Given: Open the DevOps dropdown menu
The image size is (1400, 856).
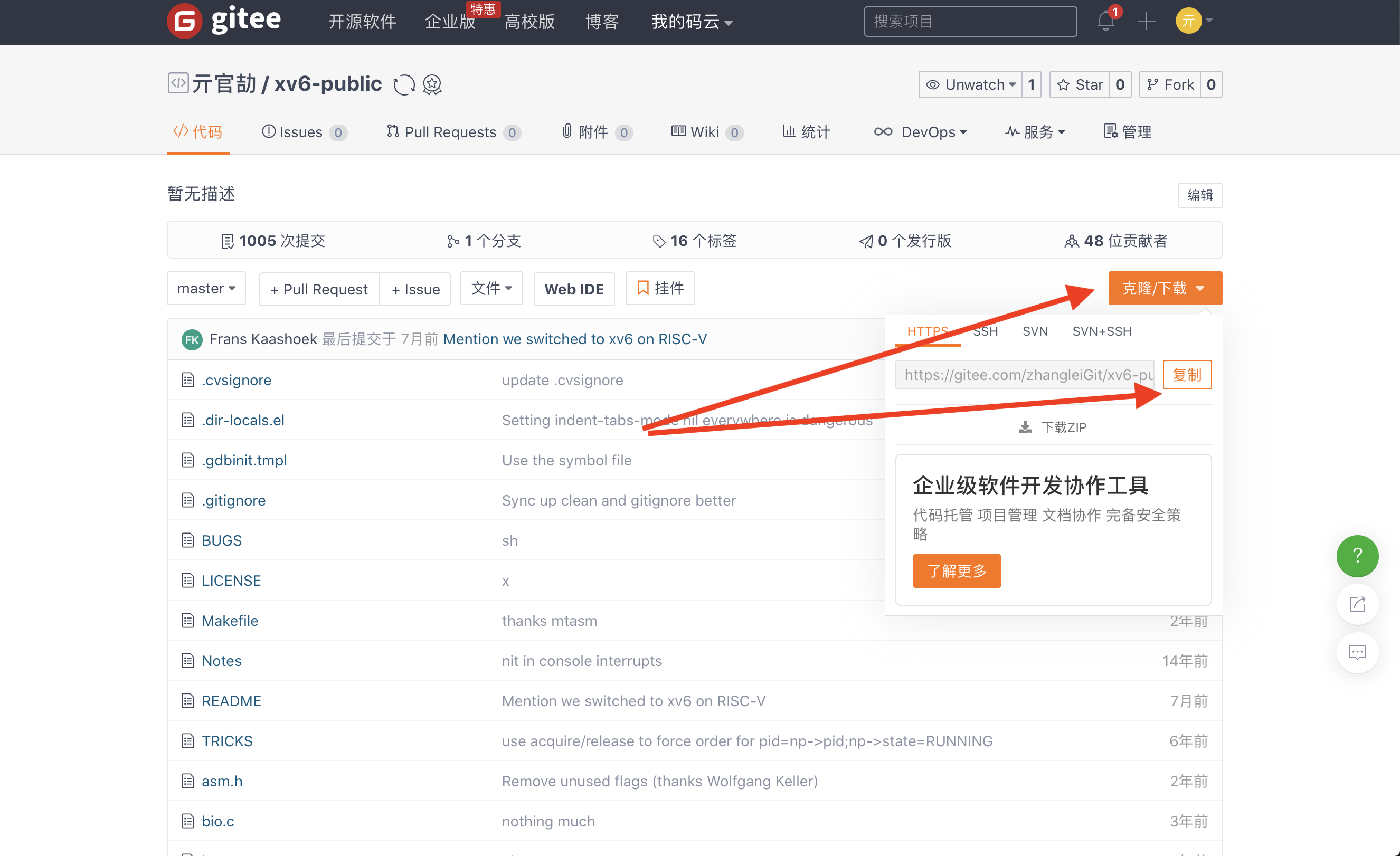Looking at the screenshot, I should pyautogui.click(x=921, y=132).
